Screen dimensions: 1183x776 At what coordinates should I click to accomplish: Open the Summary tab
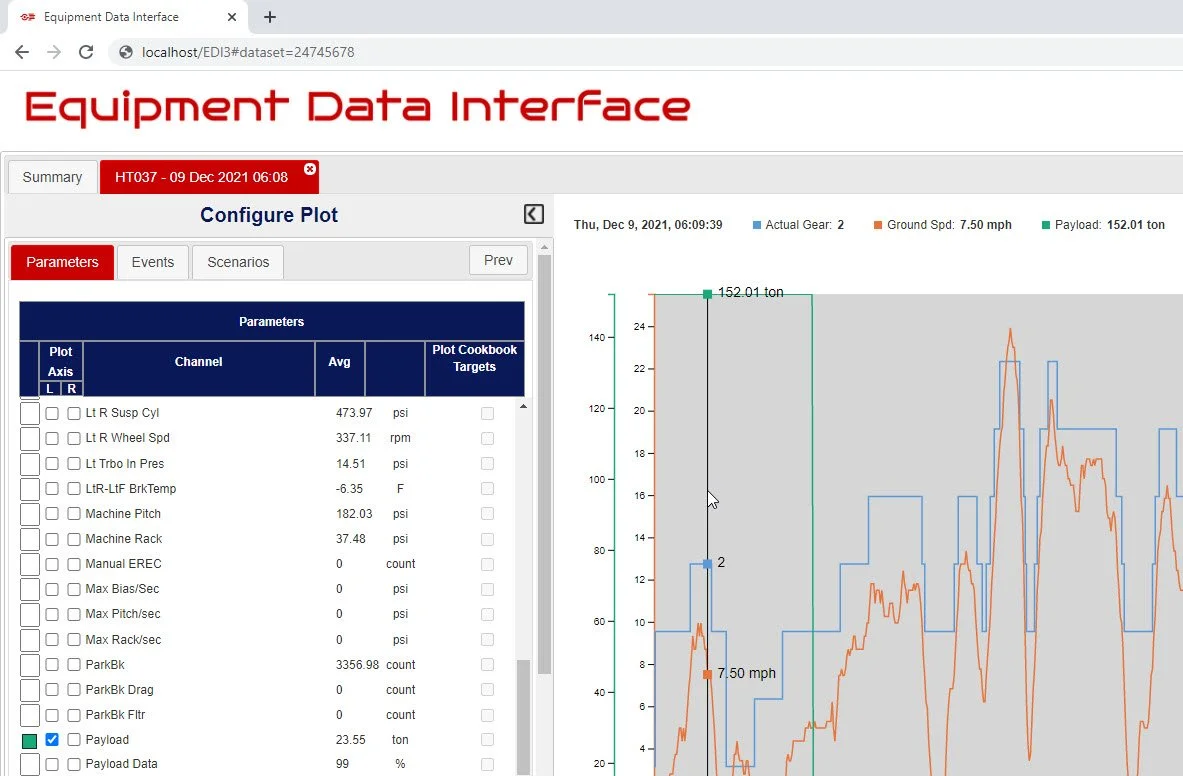click(x=52, y=177)
